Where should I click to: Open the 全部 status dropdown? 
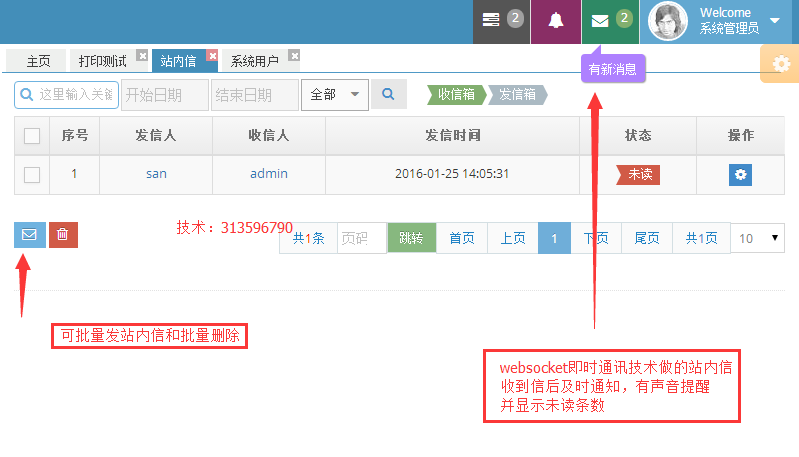(335, 95)
